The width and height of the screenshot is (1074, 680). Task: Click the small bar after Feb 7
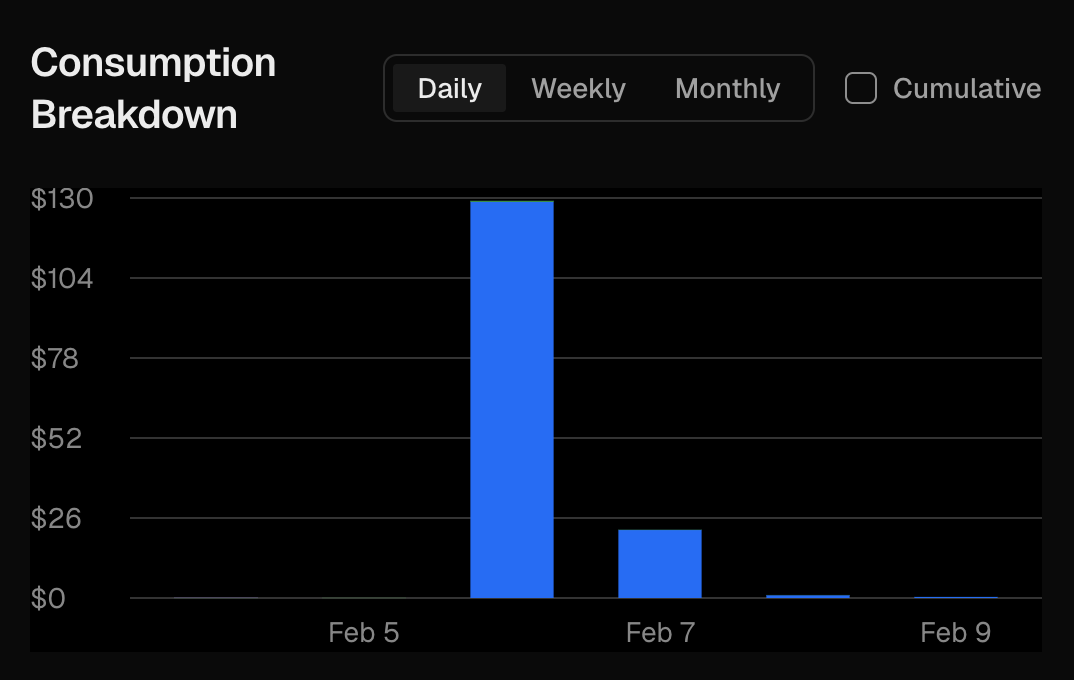(x=808, y=596)
